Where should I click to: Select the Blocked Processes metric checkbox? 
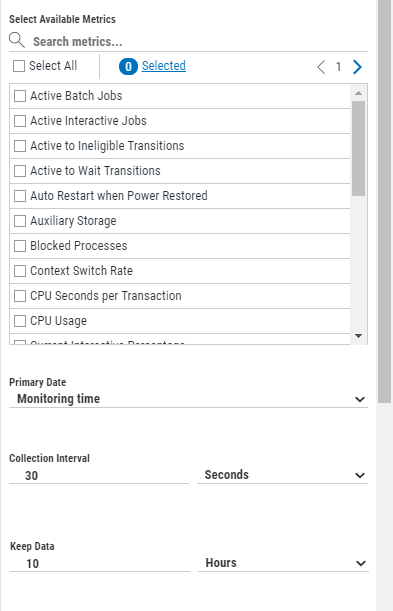pos(20,246)
